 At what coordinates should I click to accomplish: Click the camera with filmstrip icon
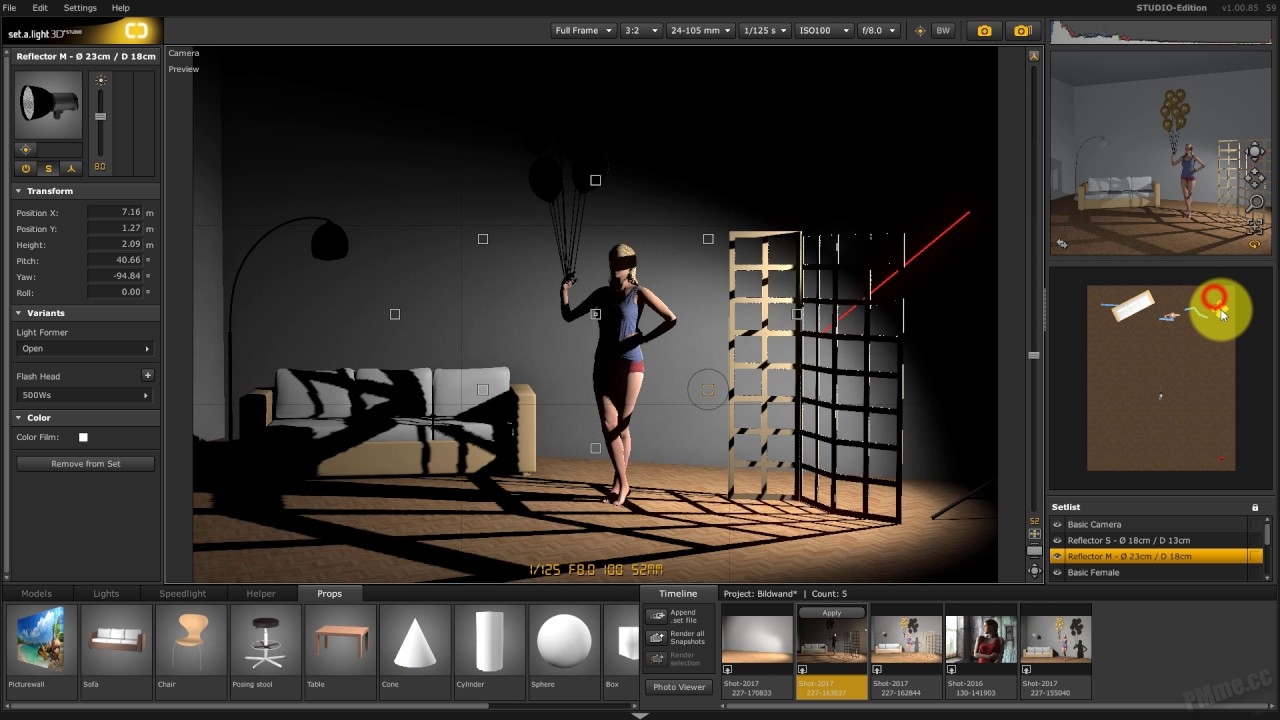point(1022,31)
